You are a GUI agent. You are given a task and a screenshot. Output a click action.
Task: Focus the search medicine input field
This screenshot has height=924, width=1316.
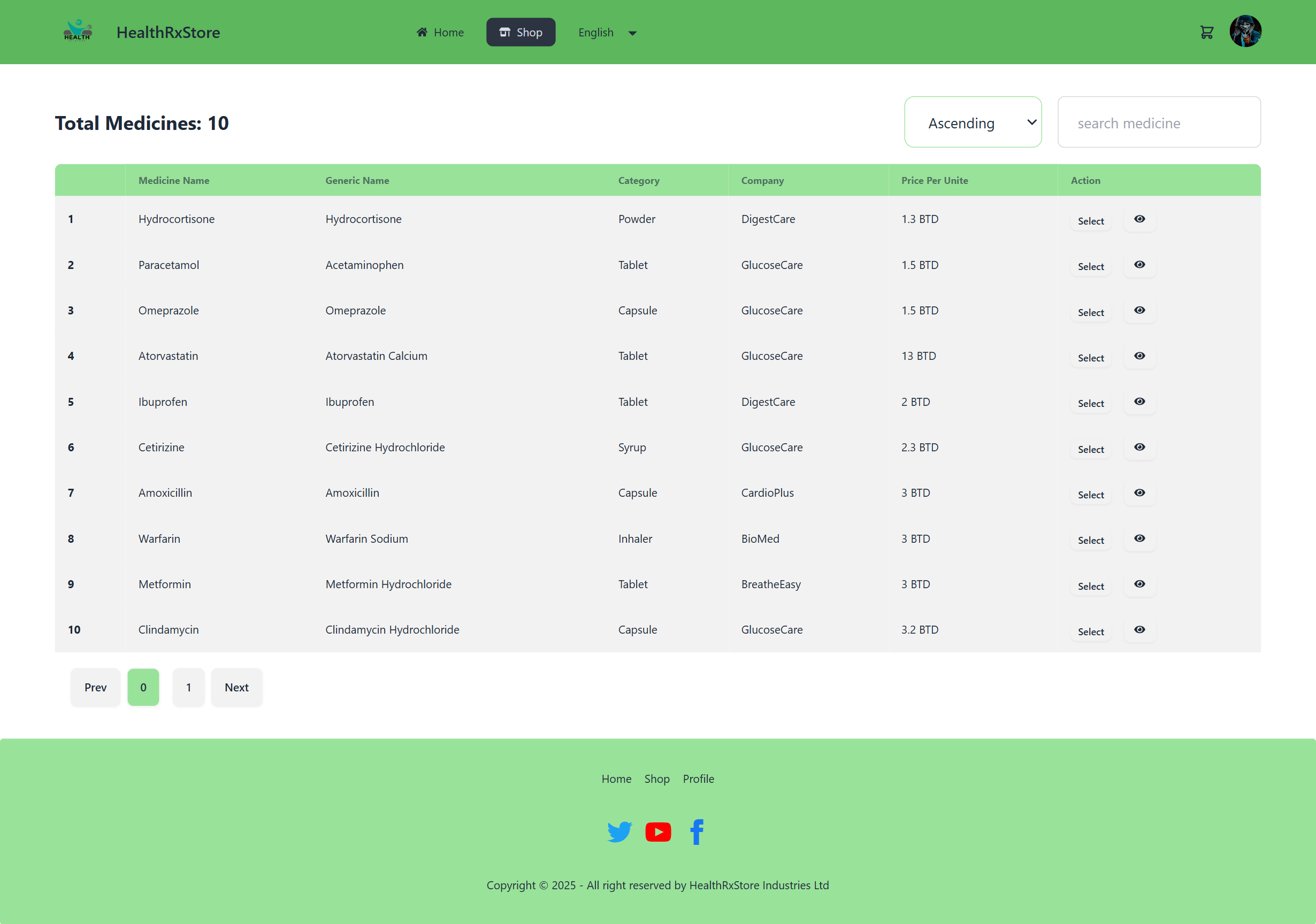[1158, 122]
